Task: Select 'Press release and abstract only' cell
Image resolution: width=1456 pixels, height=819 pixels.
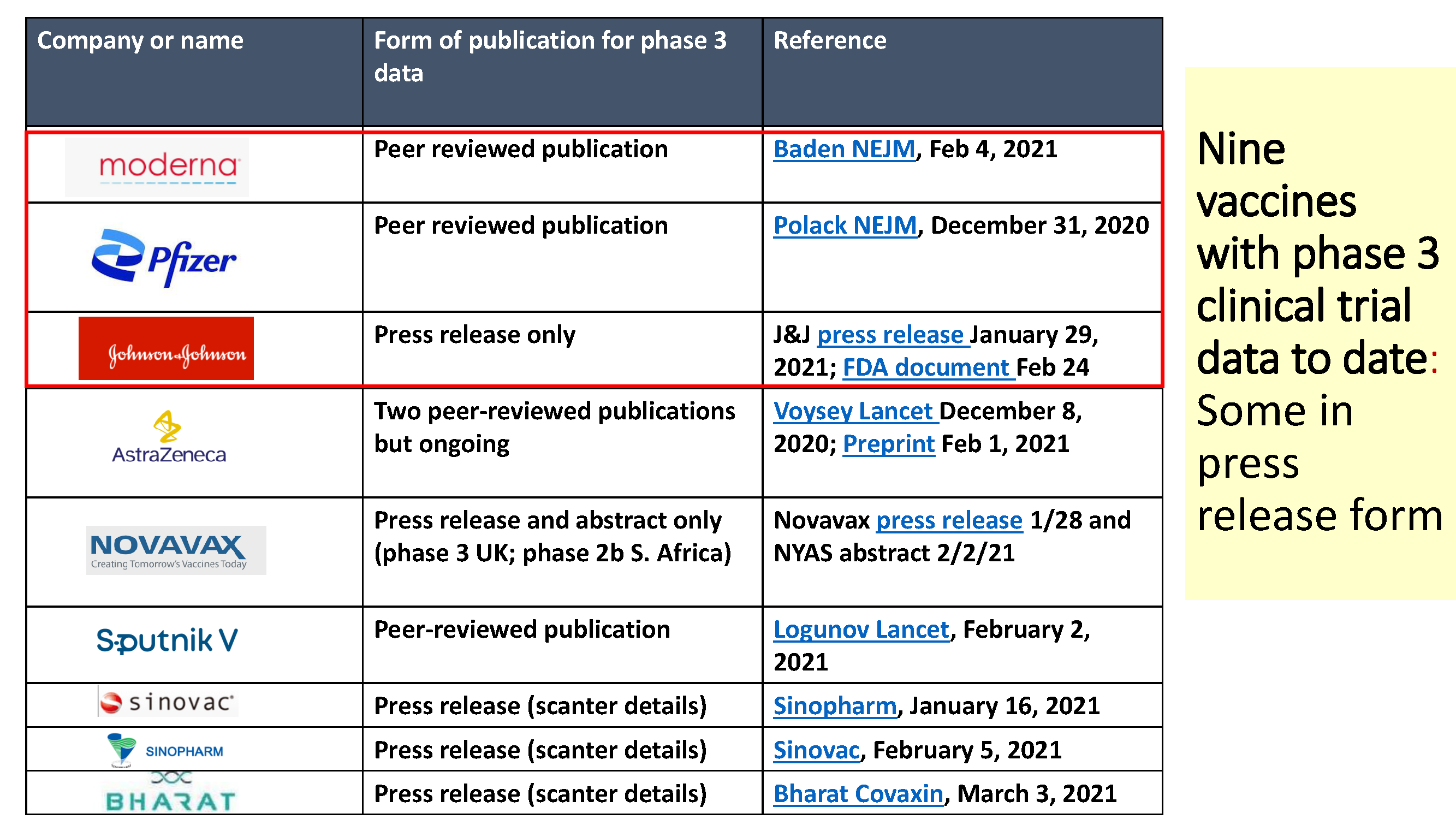Action: (x=562, y=551)
